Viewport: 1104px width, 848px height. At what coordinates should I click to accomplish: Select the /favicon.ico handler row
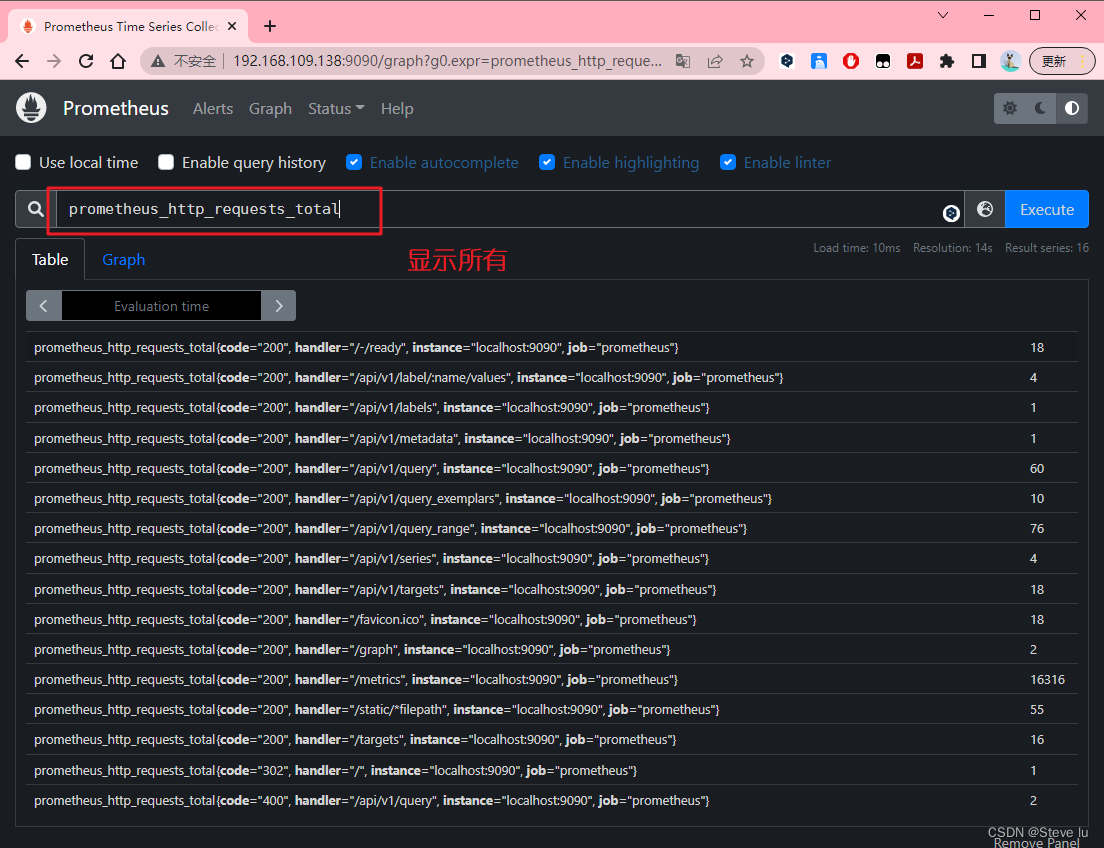point(552,619)
